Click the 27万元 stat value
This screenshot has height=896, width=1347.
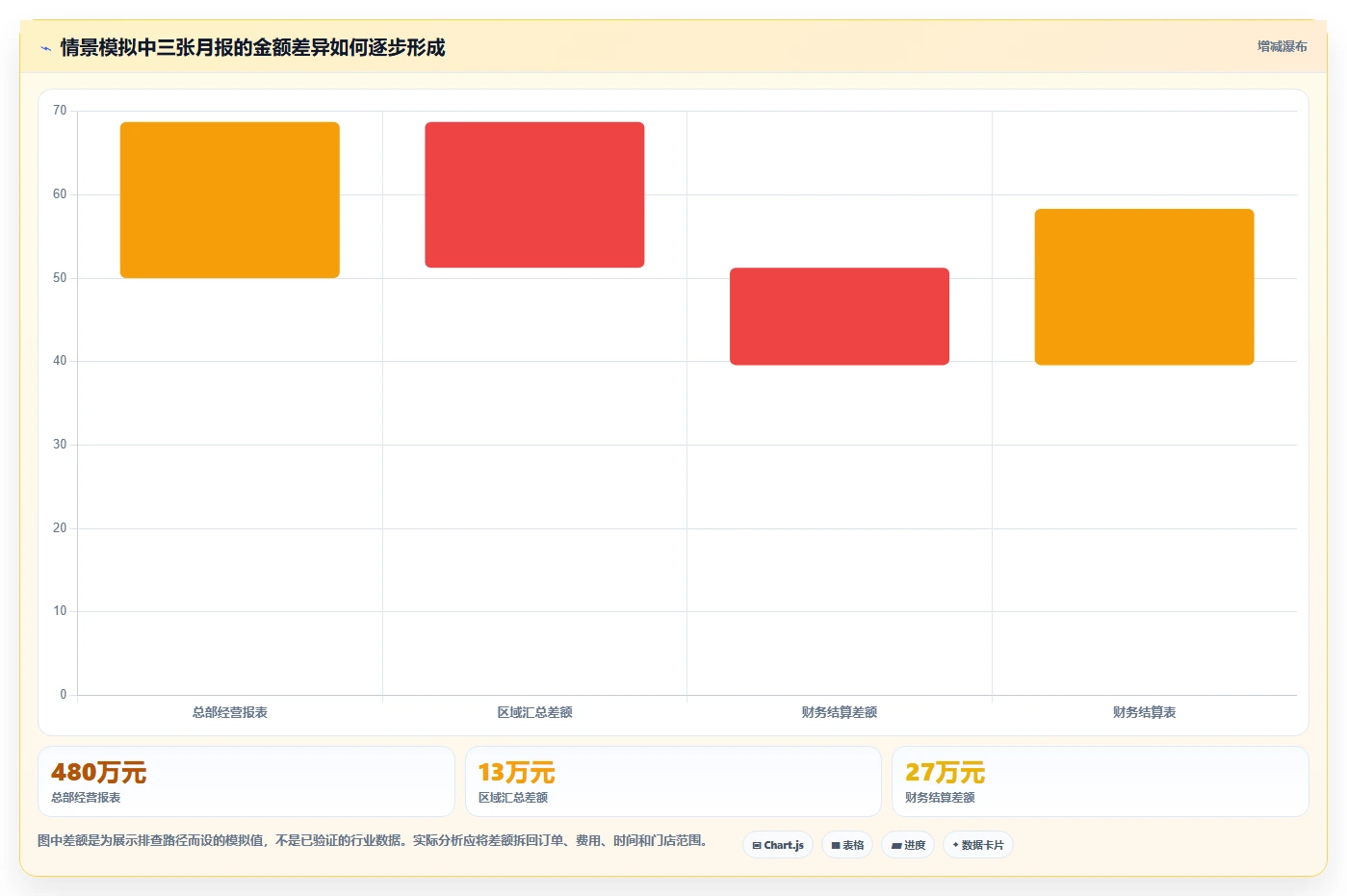[945, 773]
